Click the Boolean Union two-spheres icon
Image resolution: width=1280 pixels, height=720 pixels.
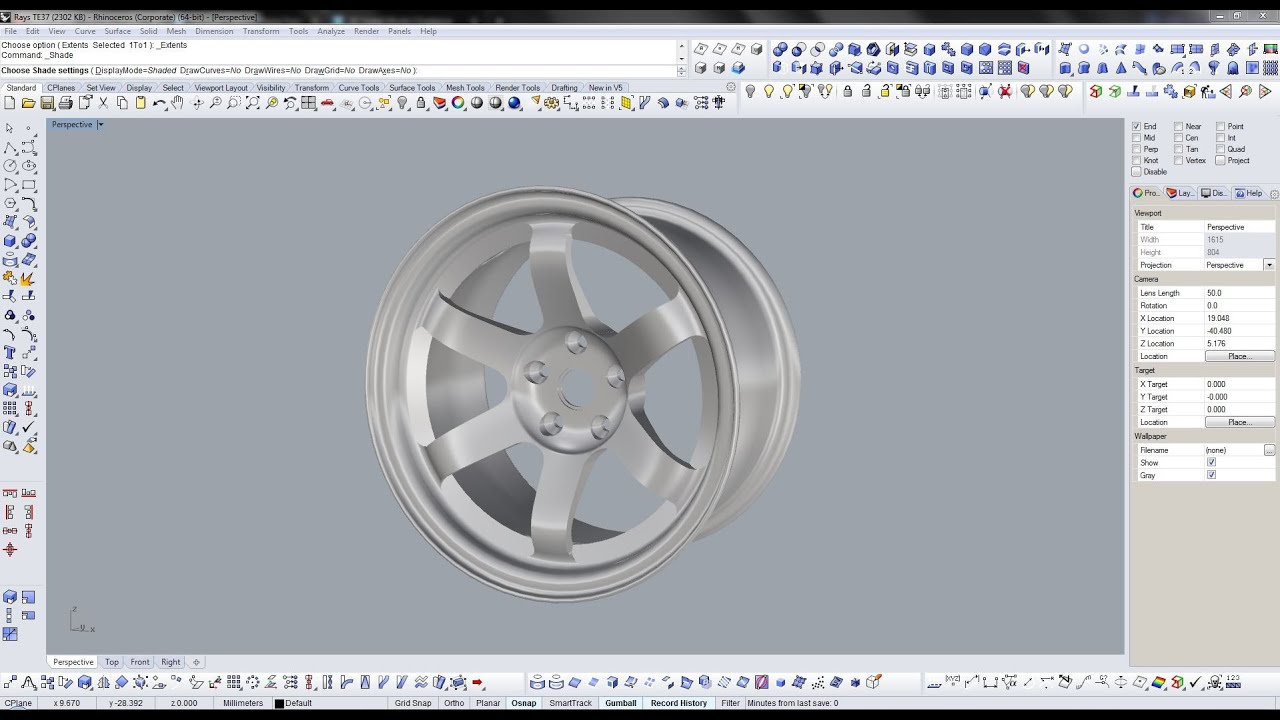(x=780, y=49)
